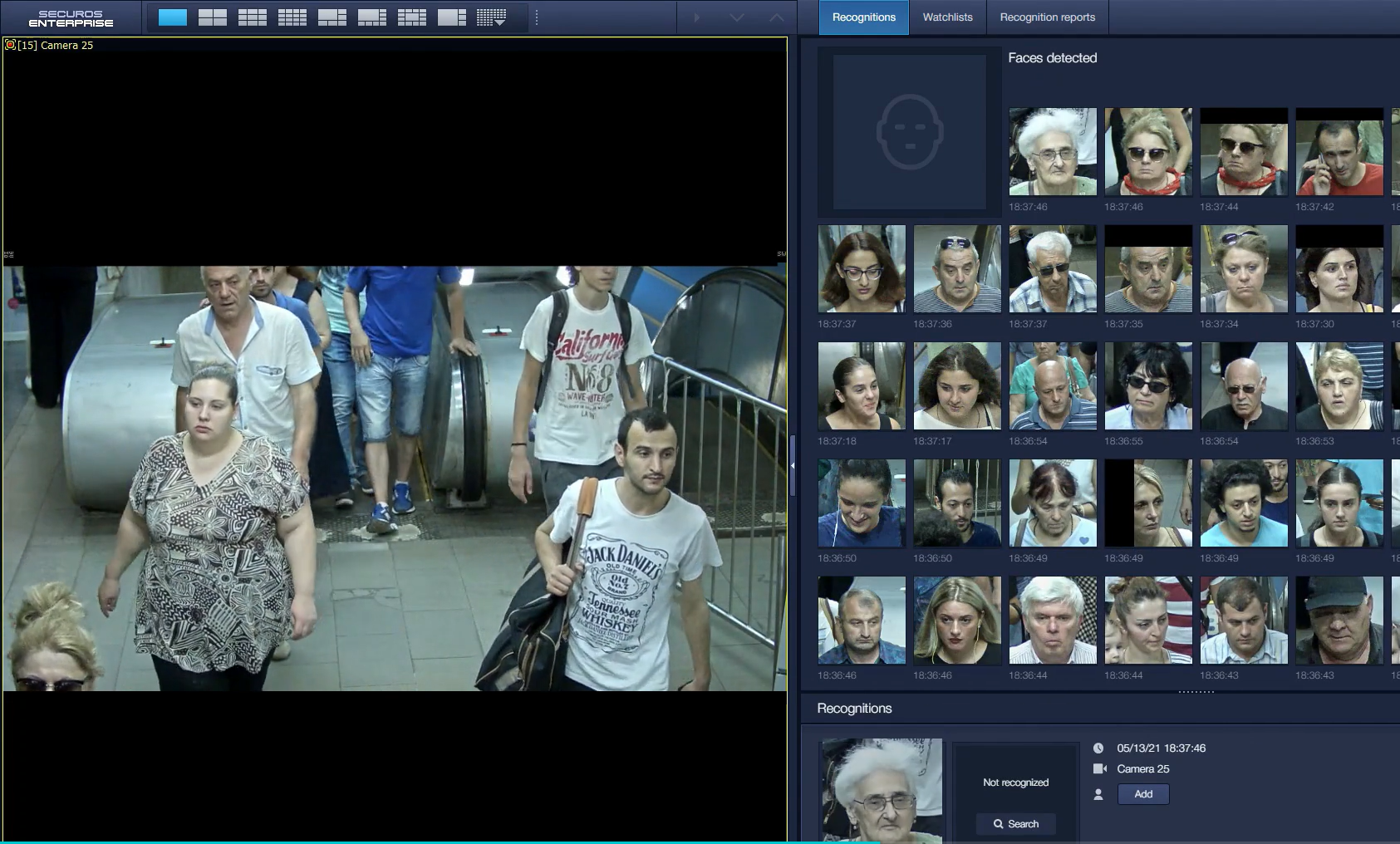Click the empty face placeholder panel

click(x=910, y=132)
